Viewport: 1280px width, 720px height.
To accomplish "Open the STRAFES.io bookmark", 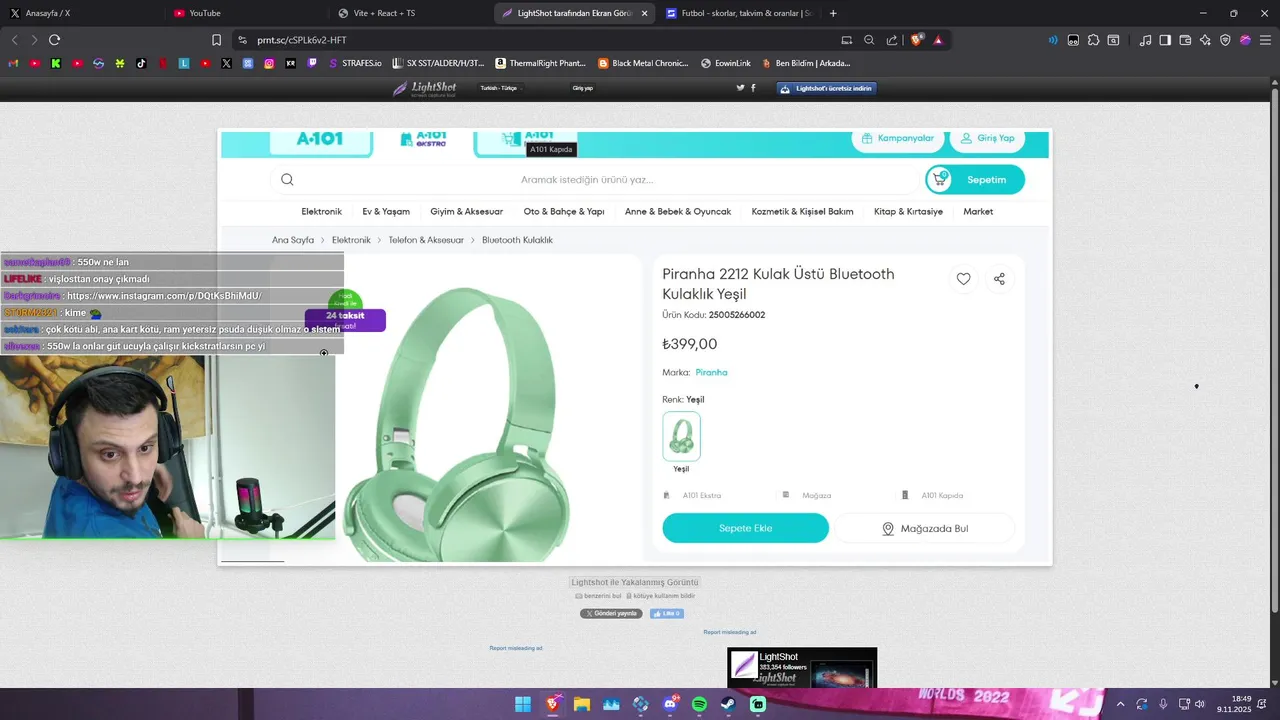I will [x=355, y=63].
